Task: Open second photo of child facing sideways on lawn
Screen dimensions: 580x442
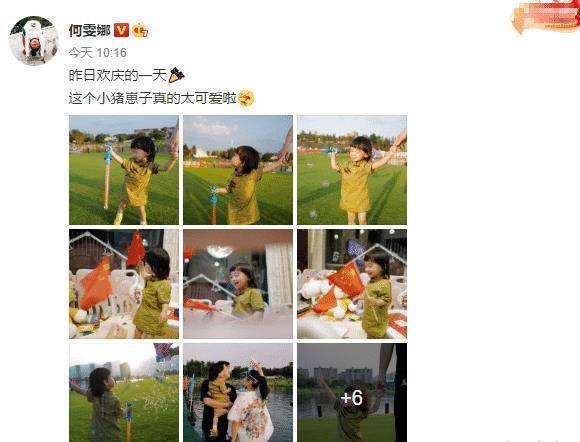Action: click(238, 170)
